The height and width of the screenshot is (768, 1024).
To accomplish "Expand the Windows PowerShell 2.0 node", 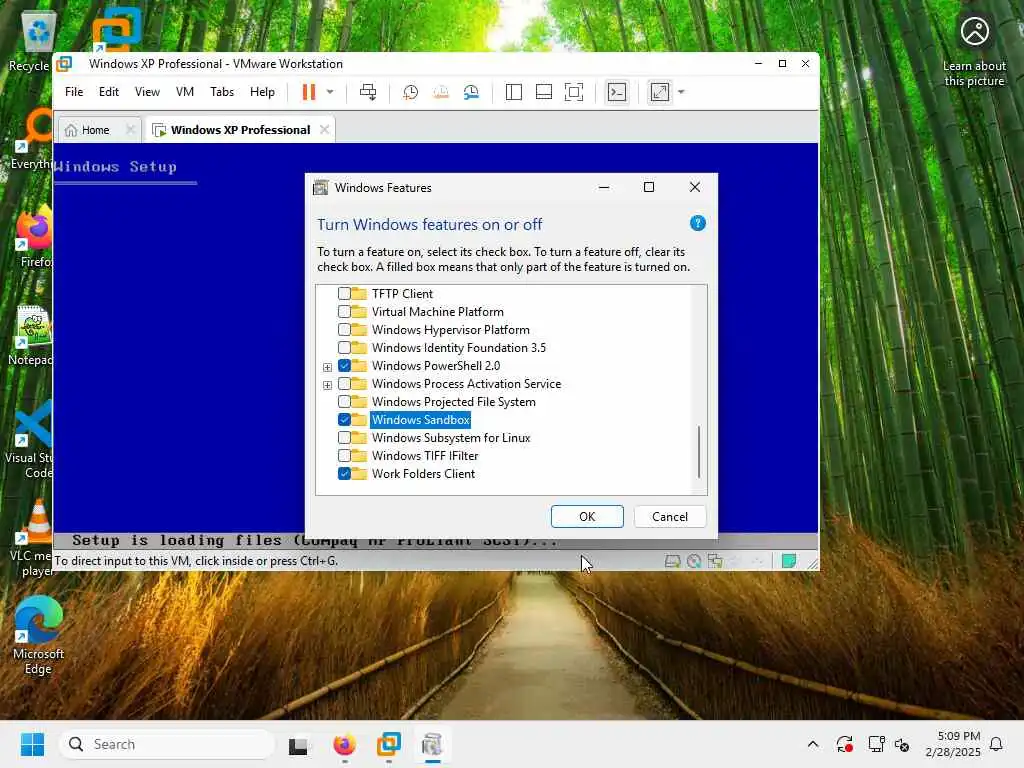I will coord(327,367).
